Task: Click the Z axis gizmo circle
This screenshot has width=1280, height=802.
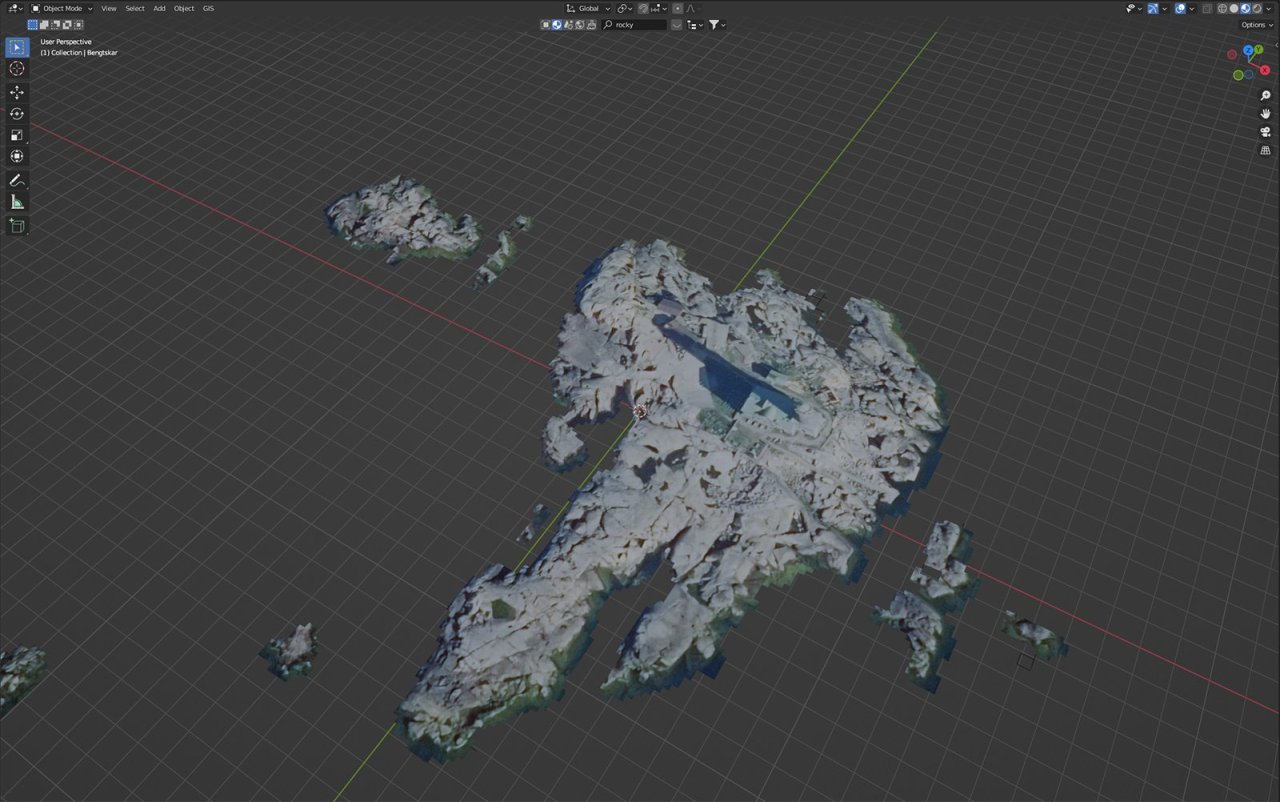Action: tap(1248, 50)
